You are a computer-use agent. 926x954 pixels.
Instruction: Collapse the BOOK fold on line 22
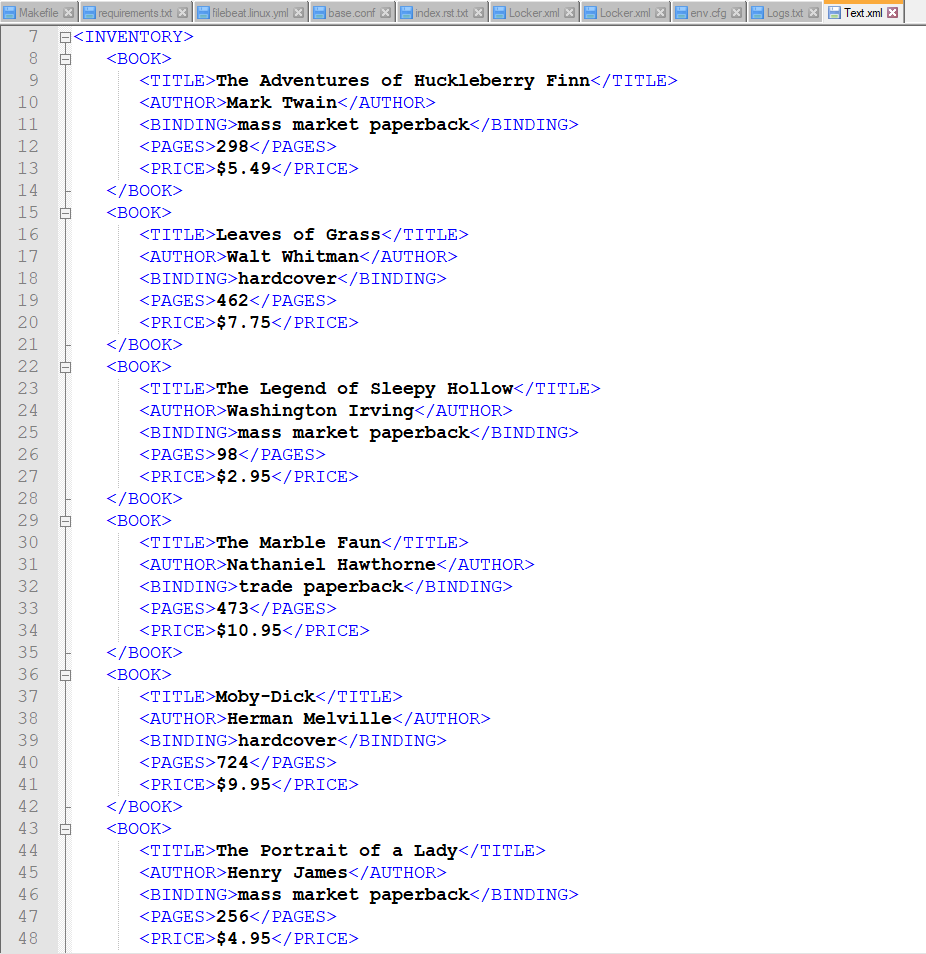(66, 367)
